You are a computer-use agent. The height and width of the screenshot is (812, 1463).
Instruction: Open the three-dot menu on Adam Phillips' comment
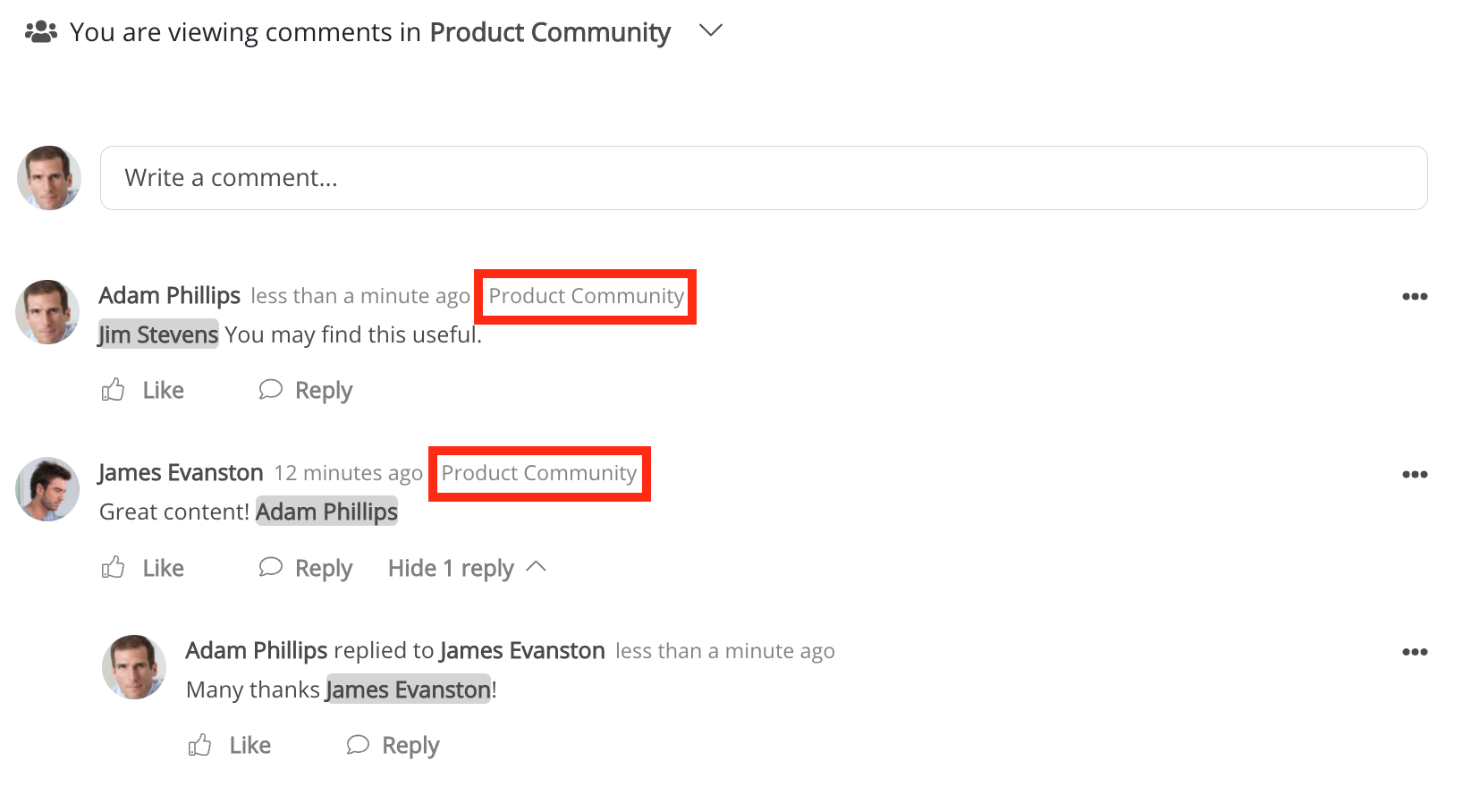point(1416,296)
